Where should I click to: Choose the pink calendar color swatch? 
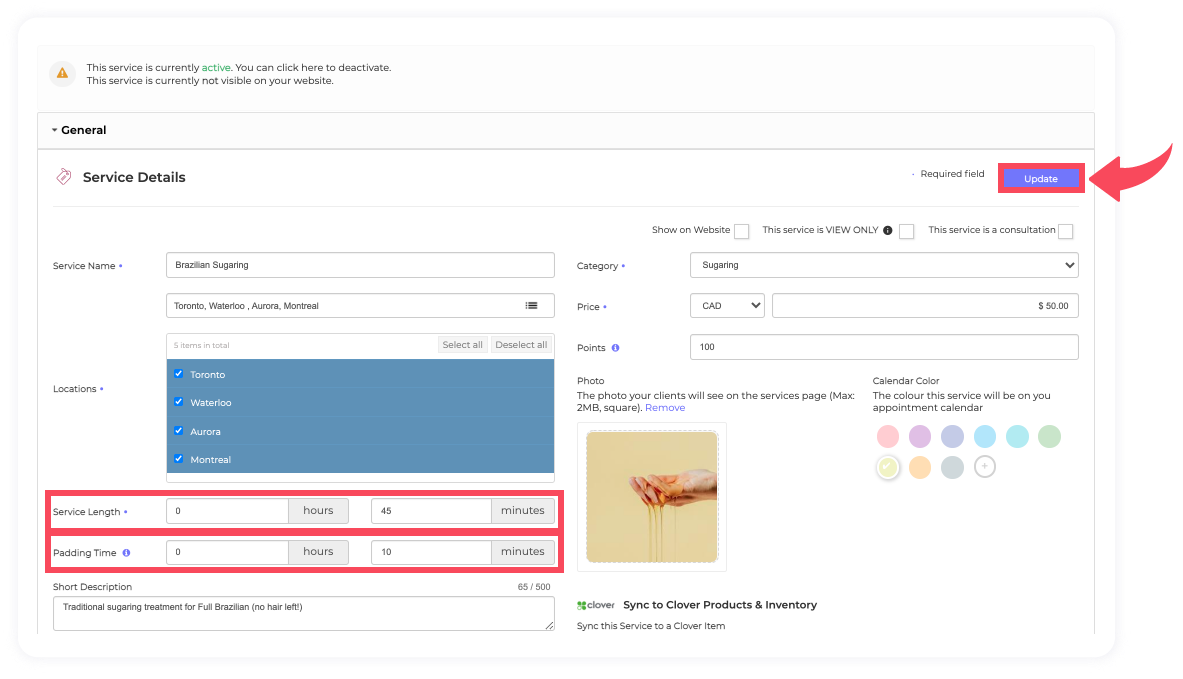(887, 437)
